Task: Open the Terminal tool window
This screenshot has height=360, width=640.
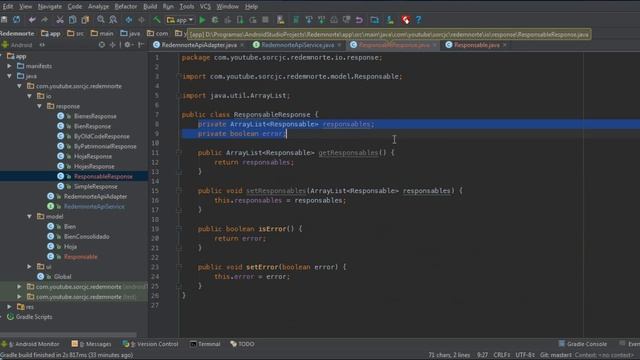Action: coord(205,344)
